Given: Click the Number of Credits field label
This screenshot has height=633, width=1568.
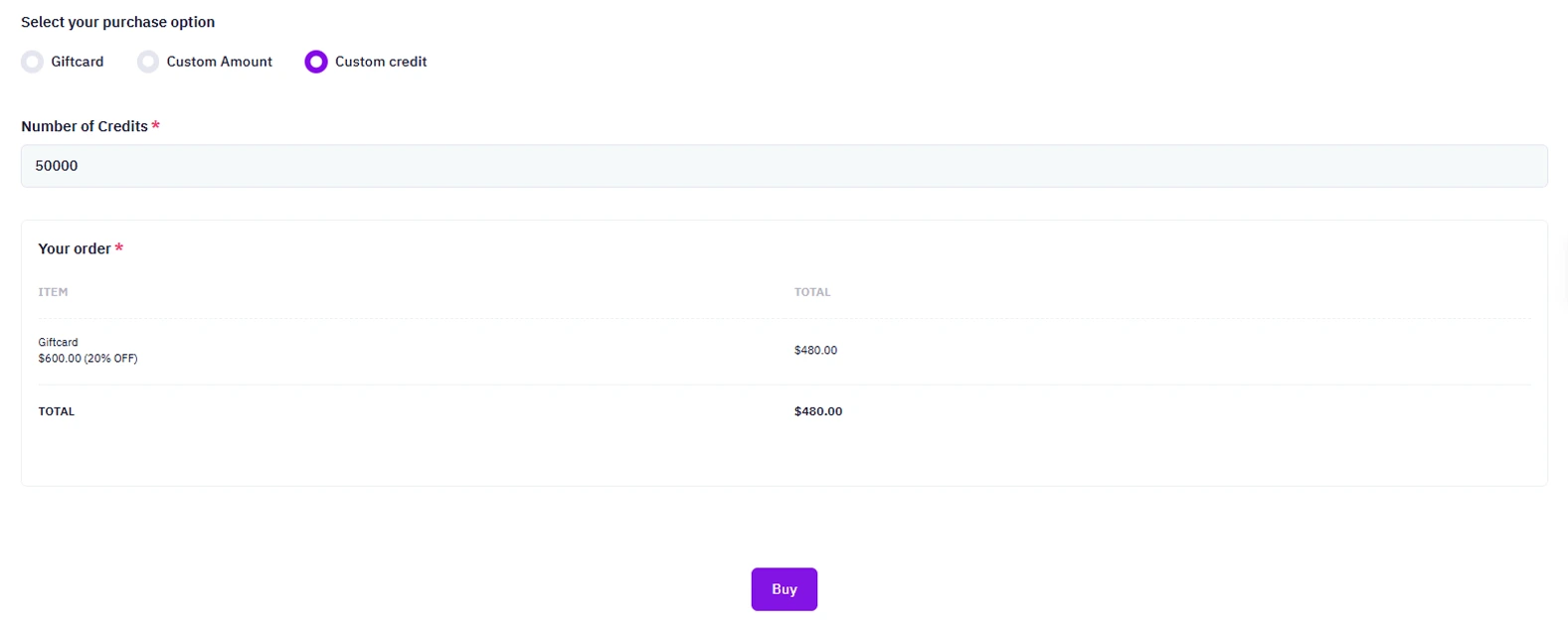Looking at the screenshot, I should click(x=85, y=126).
